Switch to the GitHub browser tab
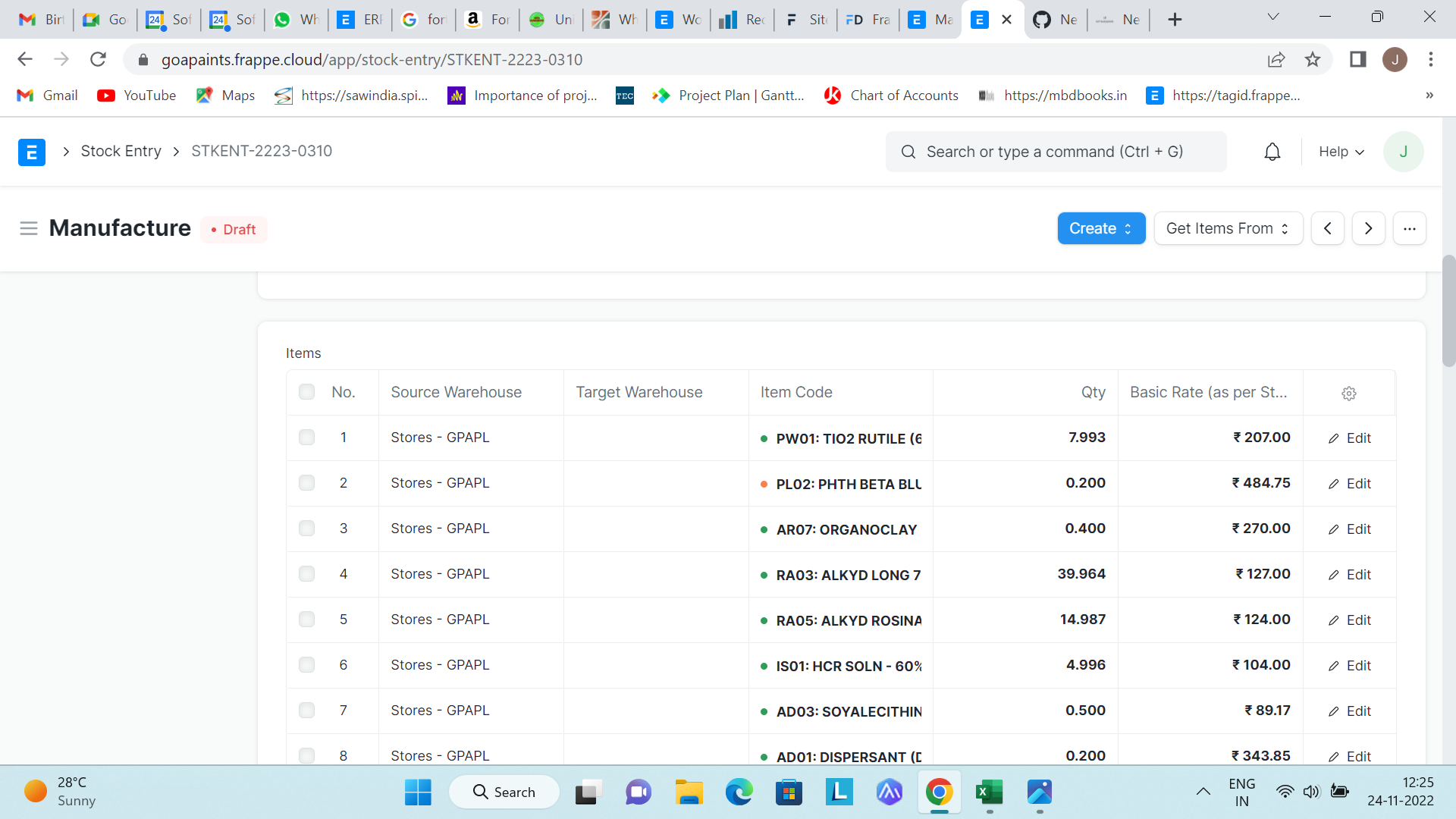Screen dimensions: 1456x819 click(1055, 20)
